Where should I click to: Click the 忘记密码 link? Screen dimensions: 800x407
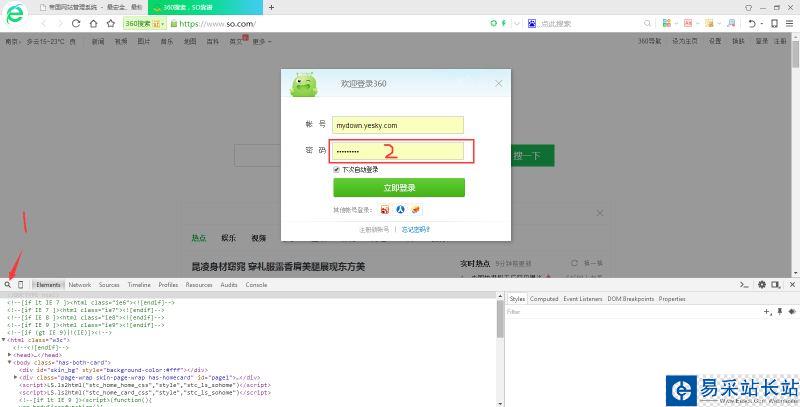coord(416,230)
